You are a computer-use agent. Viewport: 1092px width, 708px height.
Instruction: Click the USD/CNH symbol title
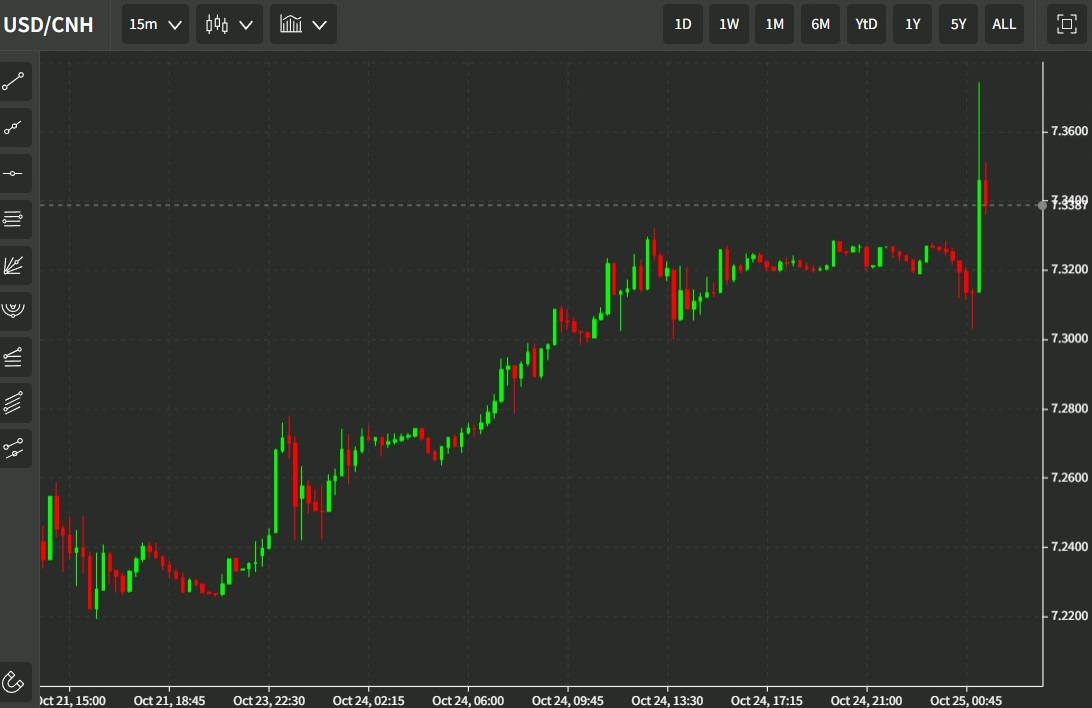48,25
